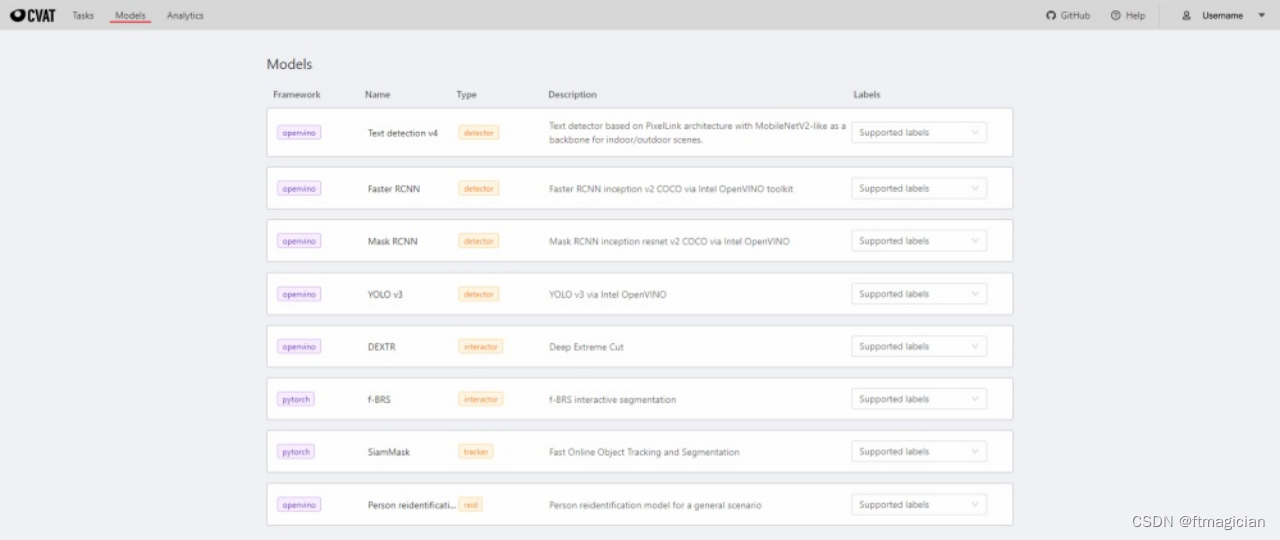Screen dimensions: 1280x540
Task: Select the truncated Person reidentification name
Action: [x=412, y=506]
